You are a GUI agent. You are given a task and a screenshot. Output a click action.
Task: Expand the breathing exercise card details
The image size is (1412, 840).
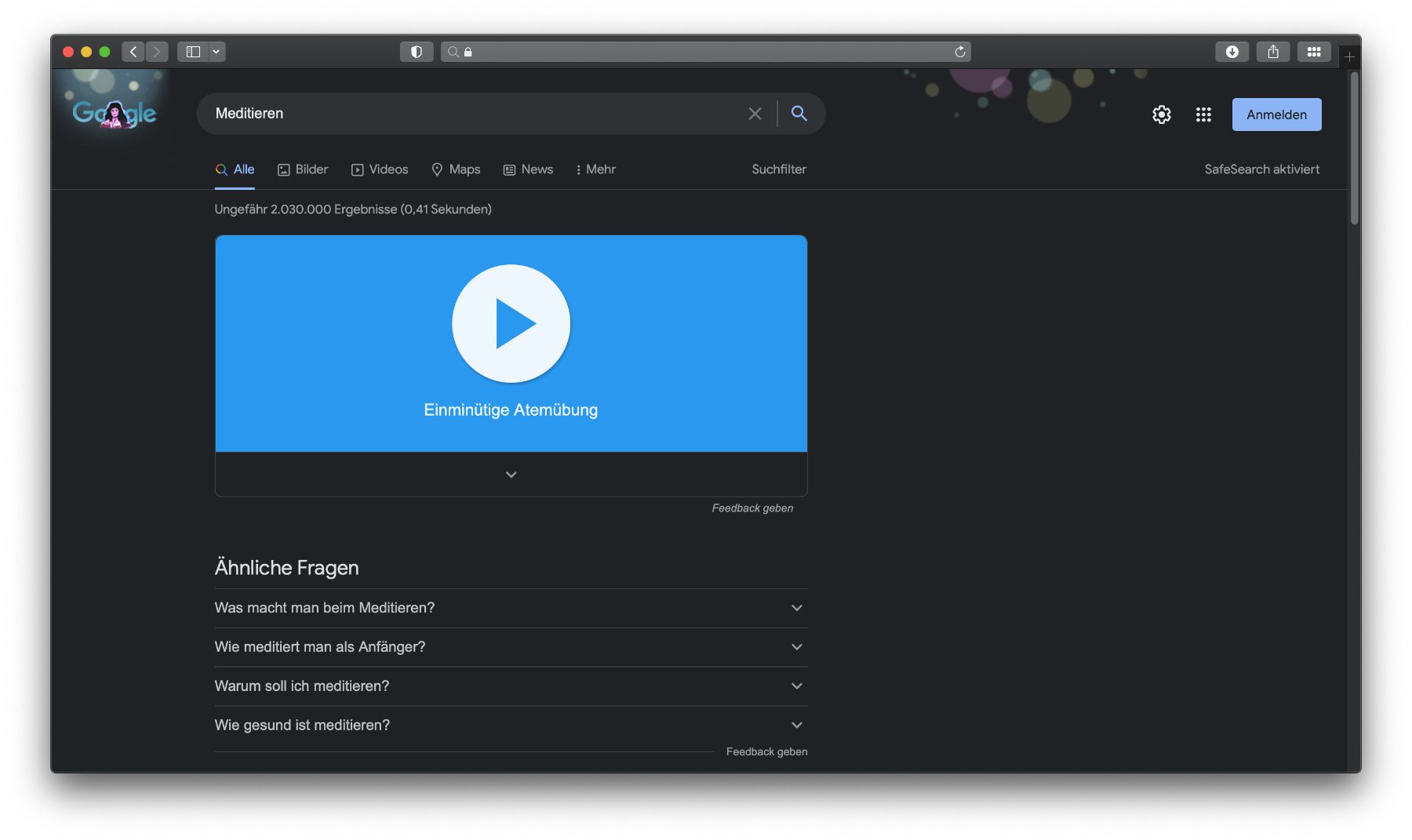coord(511,475)
